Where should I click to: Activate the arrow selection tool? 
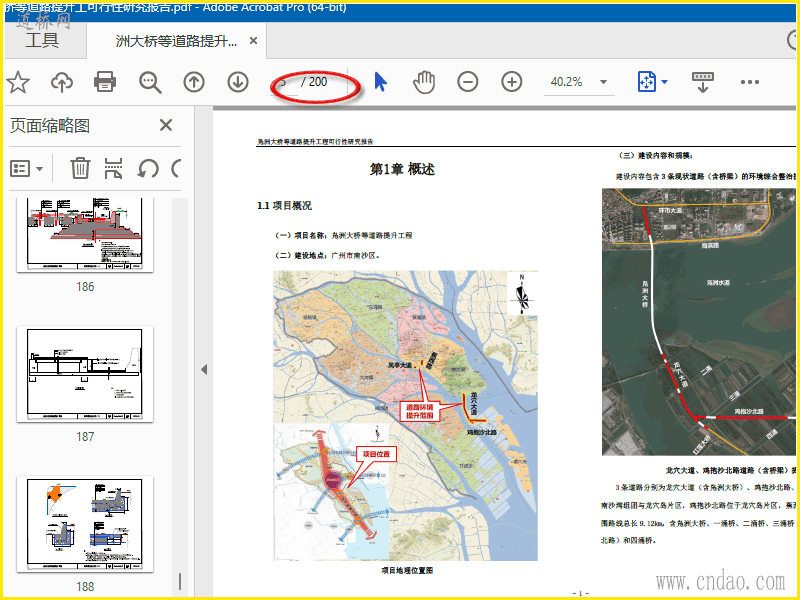click(x=381, y=82)
